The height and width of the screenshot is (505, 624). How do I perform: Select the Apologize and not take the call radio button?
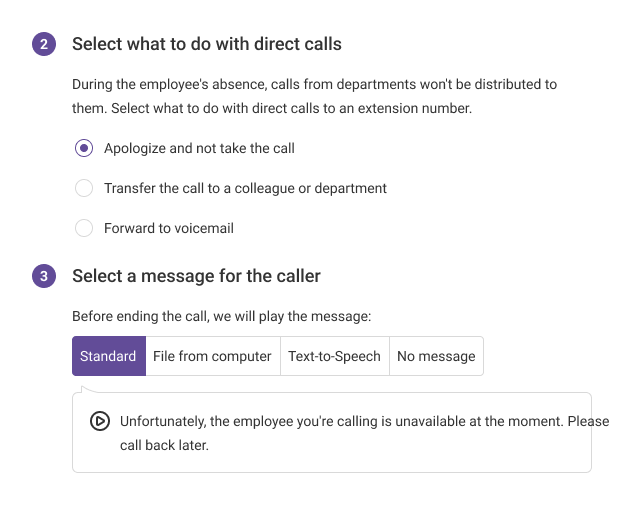(85, 148)
